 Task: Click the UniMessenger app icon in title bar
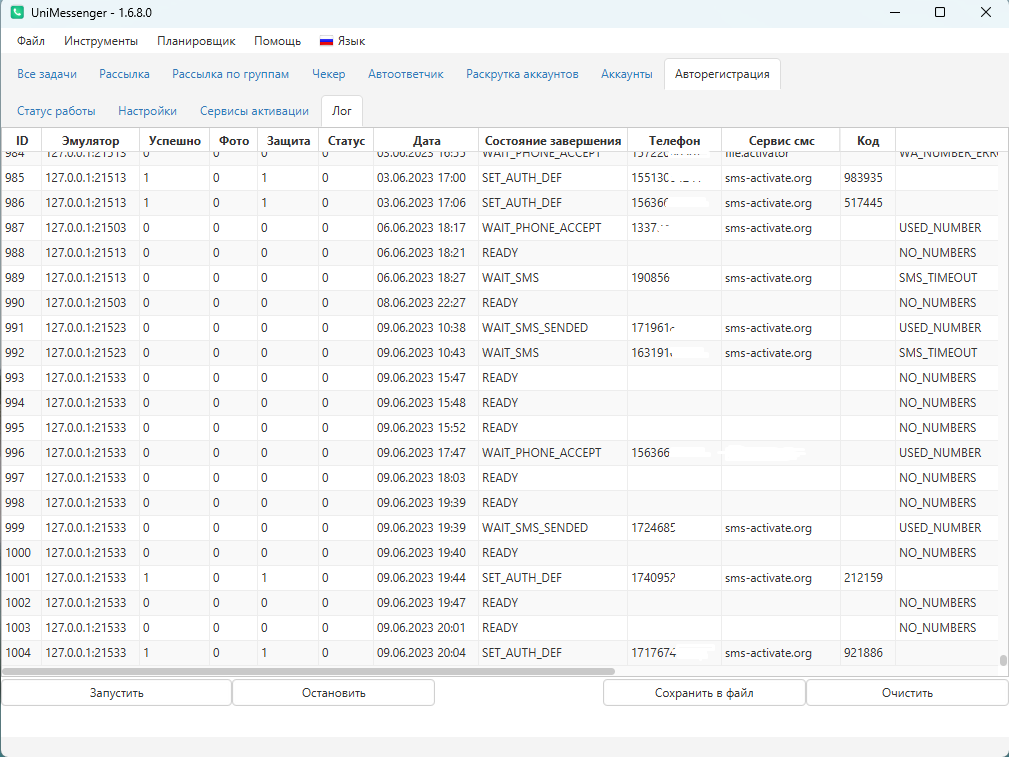(17, 13)
